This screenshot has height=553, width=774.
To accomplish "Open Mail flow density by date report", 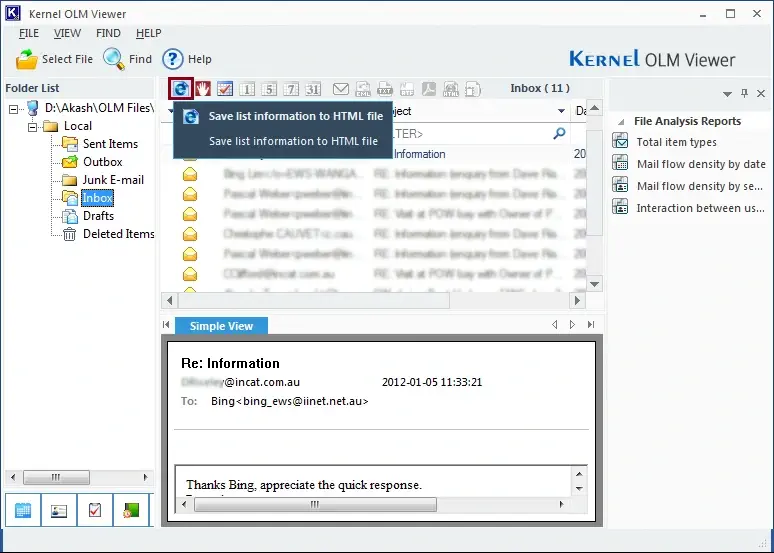I will coord(701,164).
